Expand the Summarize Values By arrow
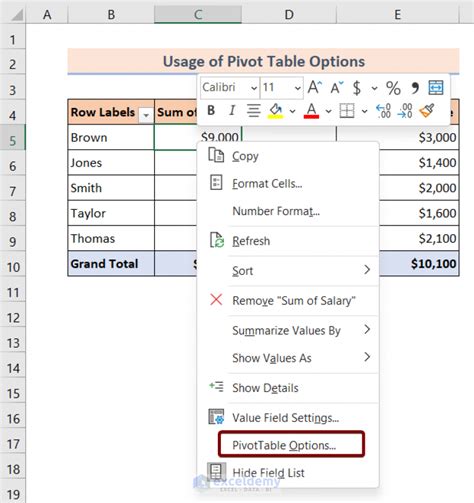Viewport: 474px width, 503px height. pos(367,330)
